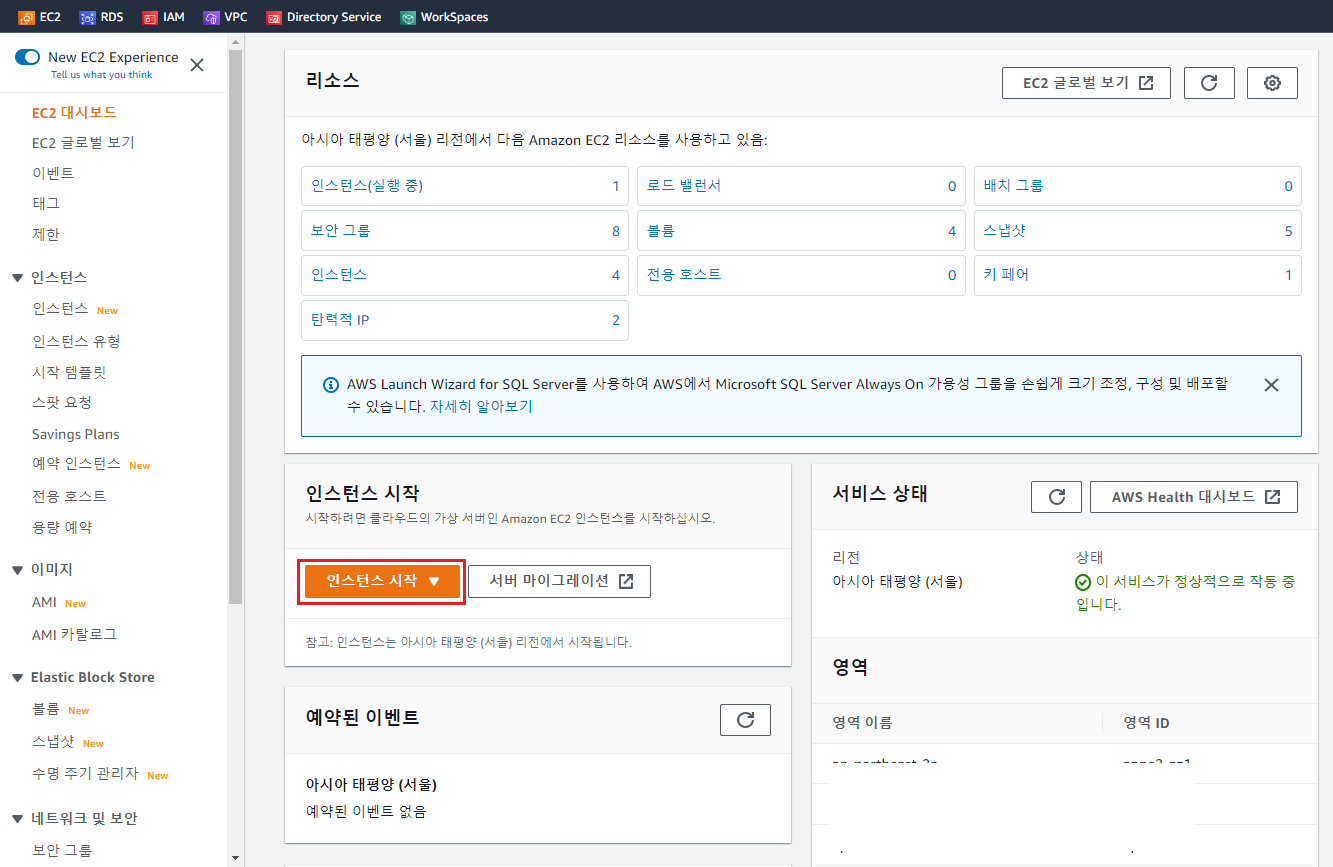This screenshot has height=867, width=1333.
Task: Open 용량 예약 in sidebar
Action: tap(62, 527)
